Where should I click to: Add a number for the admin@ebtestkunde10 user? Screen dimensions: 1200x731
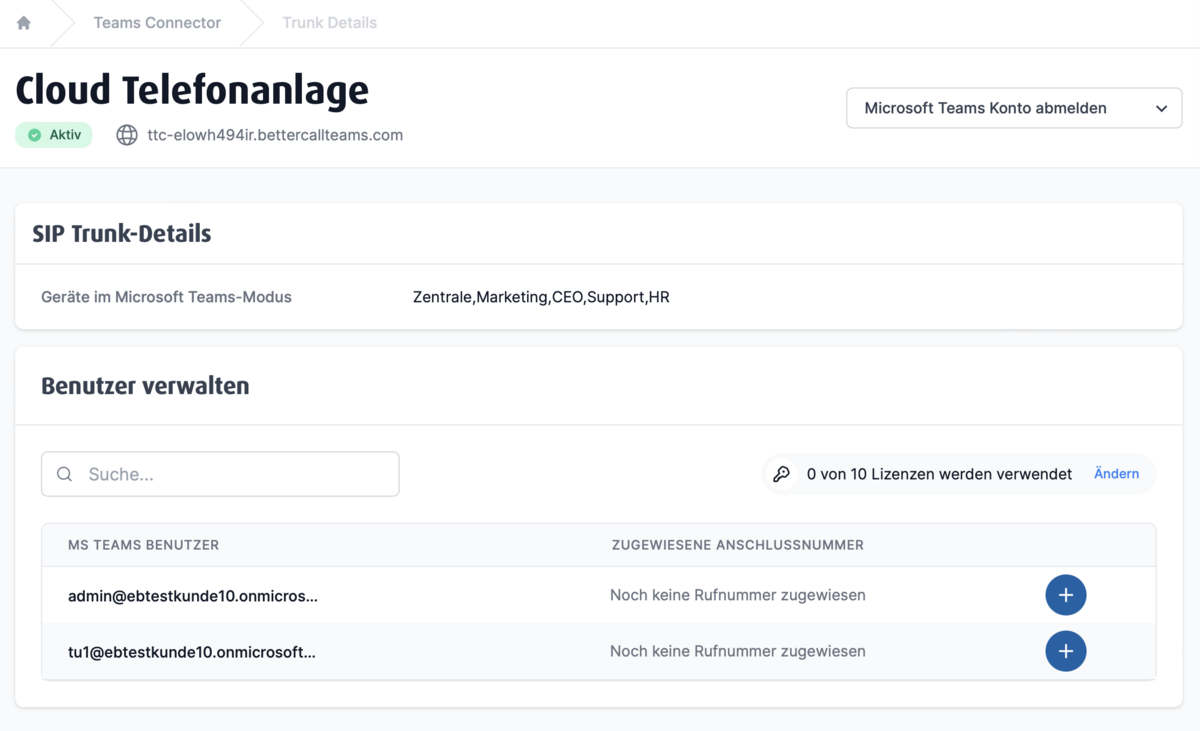1065,595
